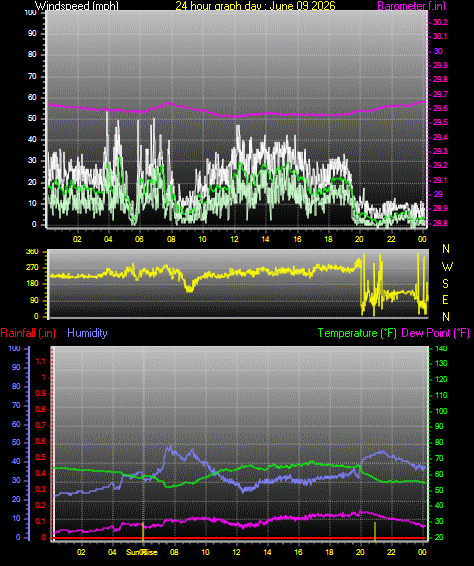Click the W compass direction label
Image resolution: width=474 pixels, height=566 pixels.
click(447, 267)
